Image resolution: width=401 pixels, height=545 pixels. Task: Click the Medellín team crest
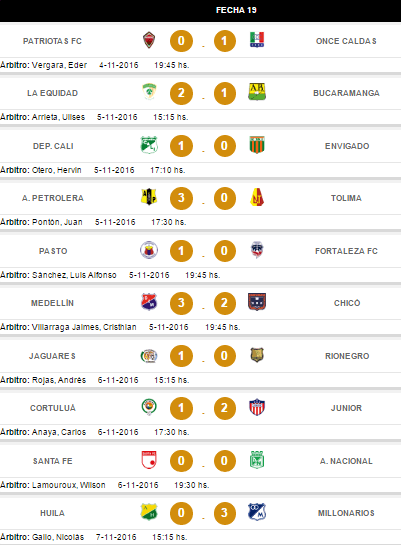coord(149,302)
